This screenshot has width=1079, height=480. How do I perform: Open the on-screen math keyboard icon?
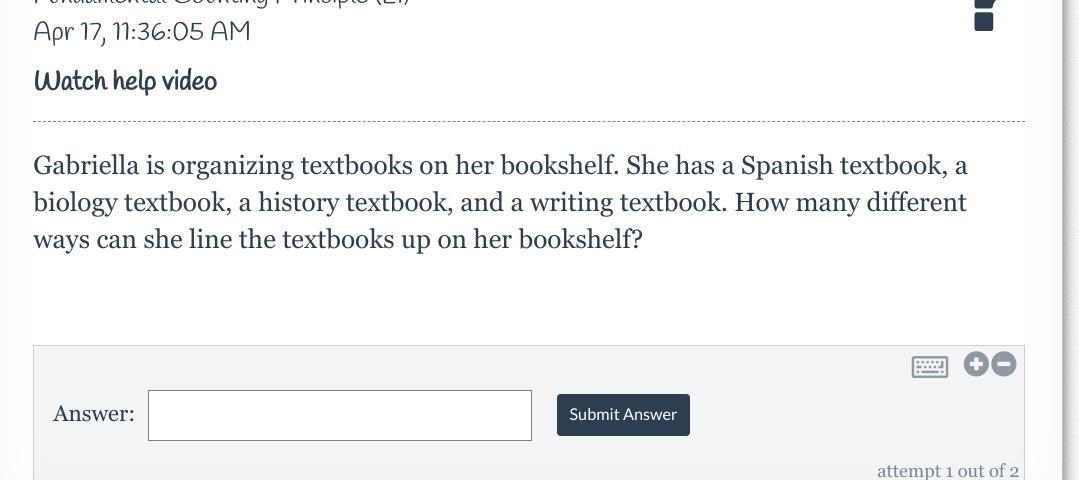(930, 367)
